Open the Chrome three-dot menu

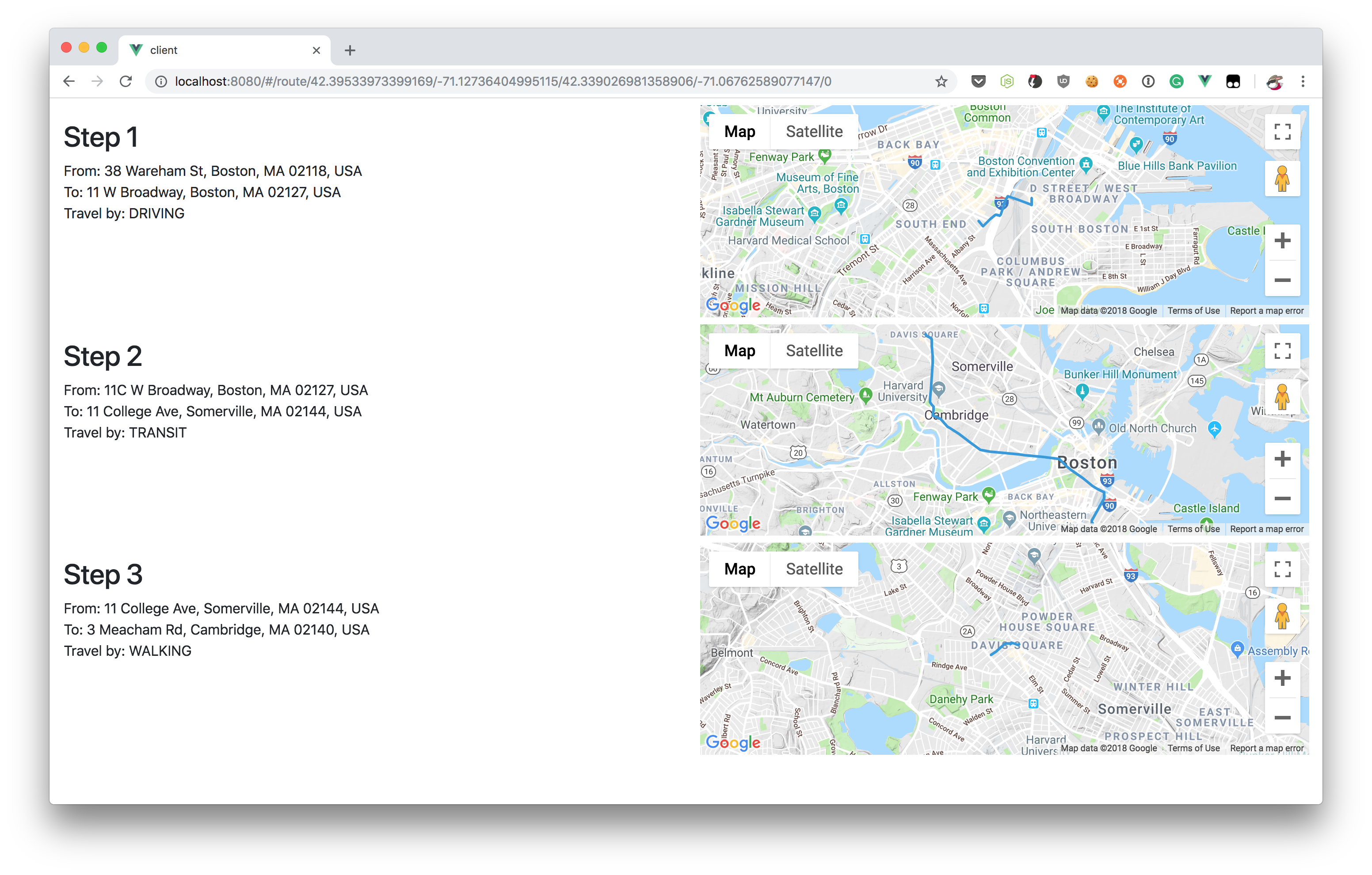pyautogui.click(x=1303, y=81)
